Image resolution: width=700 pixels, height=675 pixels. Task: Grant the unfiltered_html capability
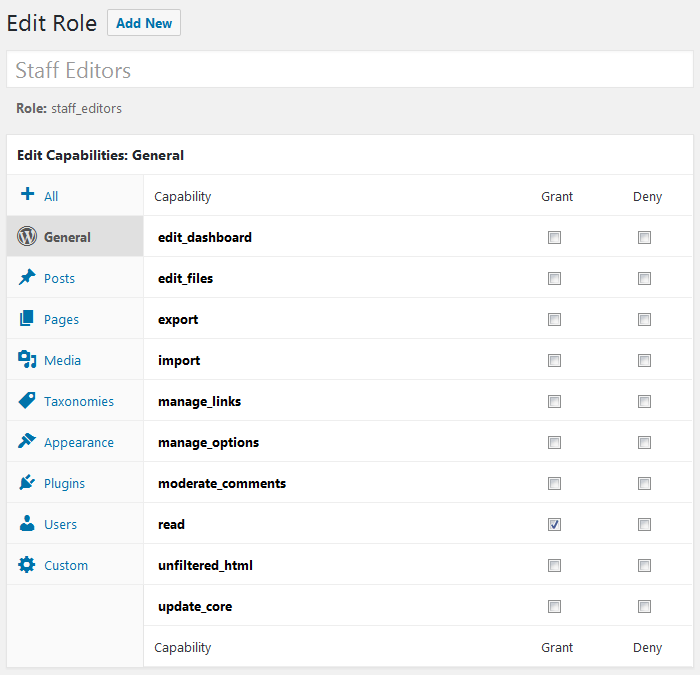(x=554, y=566)
